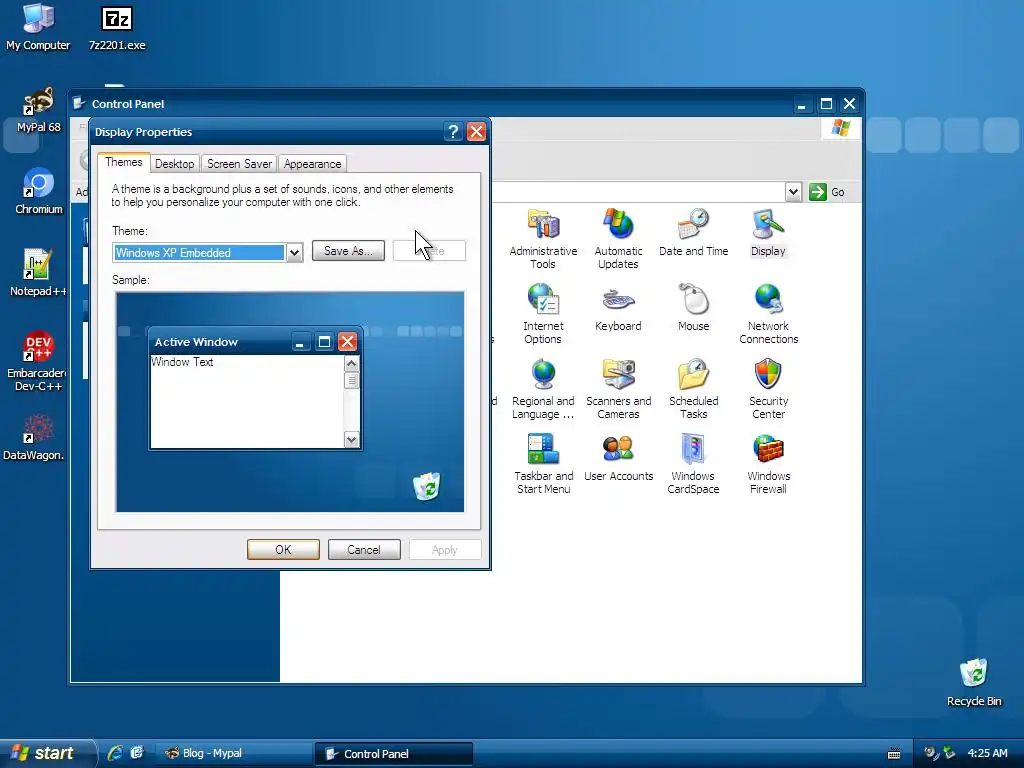This screenshot has width=1024, height=768.
Task: Select the Display icon in Control Panel
Action: [x=768, y=233]
